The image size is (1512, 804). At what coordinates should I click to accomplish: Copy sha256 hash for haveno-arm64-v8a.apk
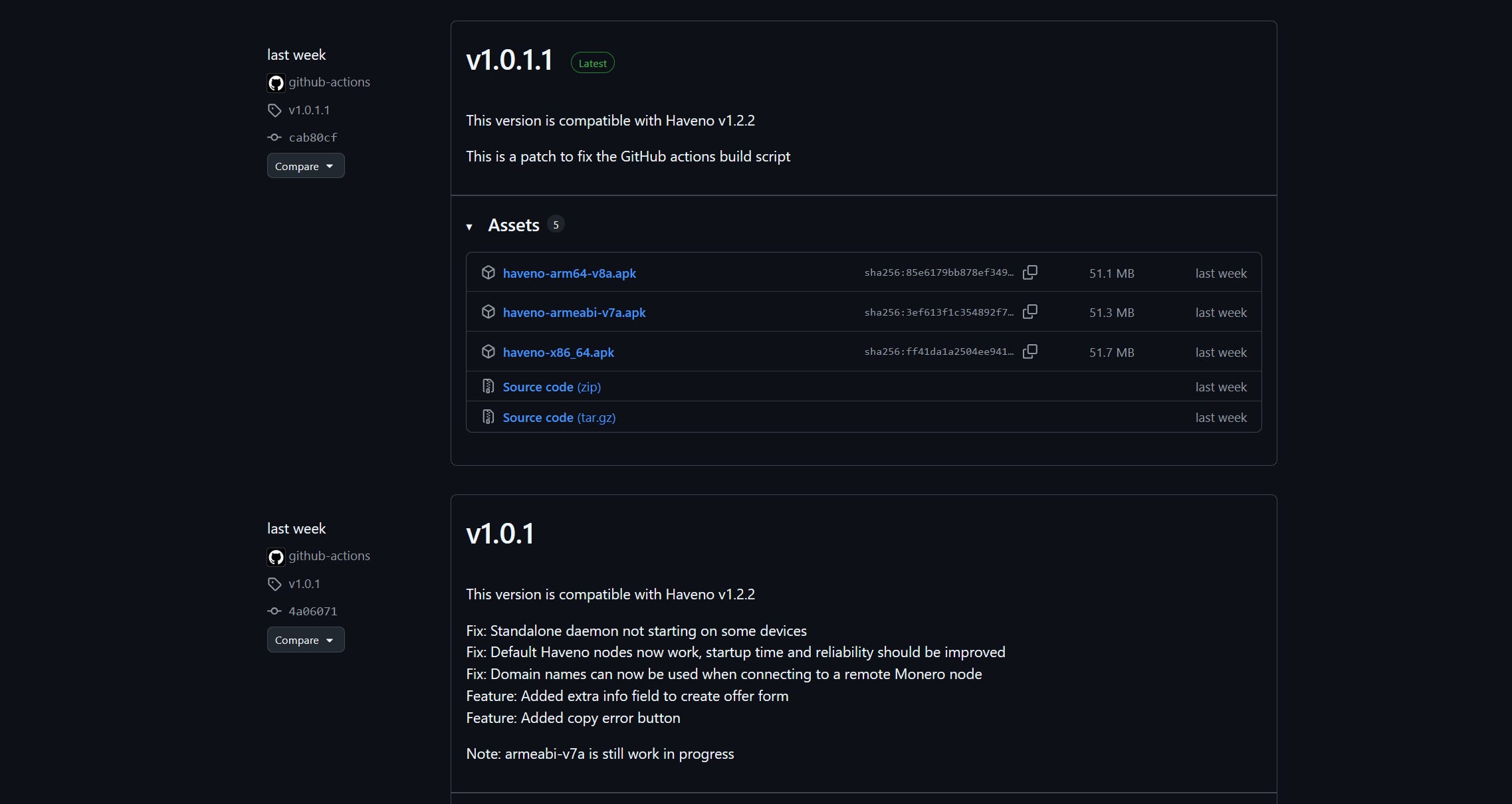pos(1029,272)
